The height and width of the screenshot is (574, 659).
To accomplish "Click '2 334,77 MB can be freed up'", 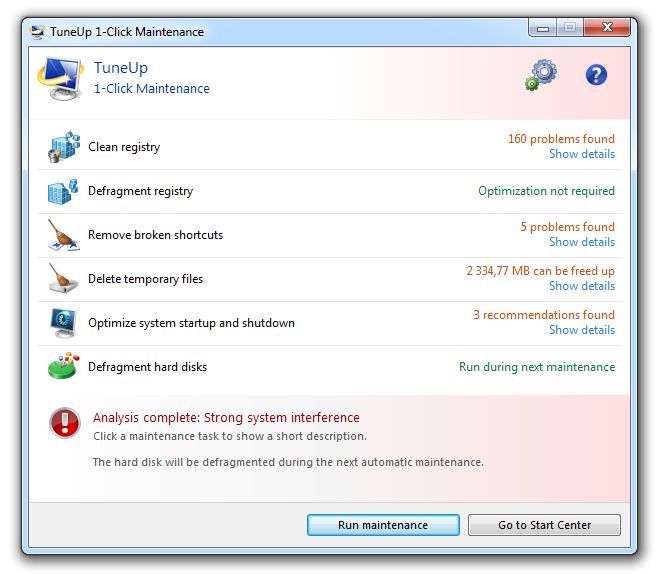I will coord(540,271).
